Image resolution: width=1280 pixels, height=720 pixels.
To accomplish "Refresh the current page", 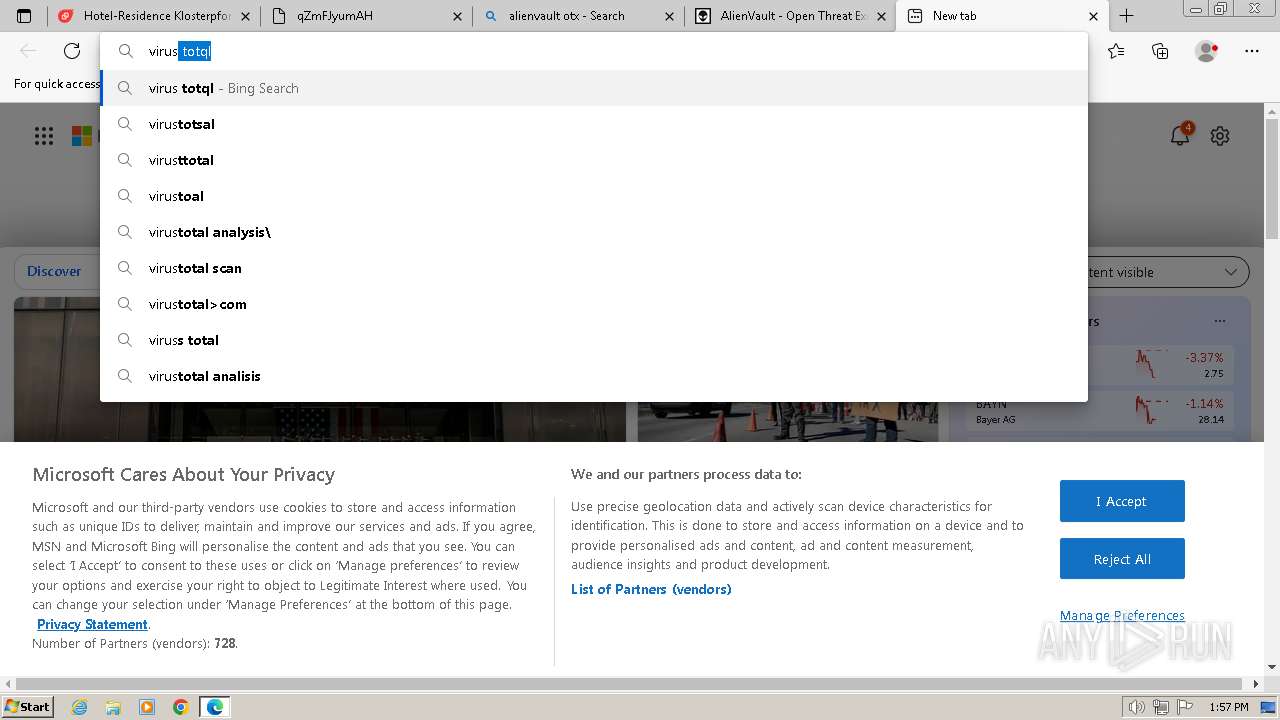I will [72, 51].
